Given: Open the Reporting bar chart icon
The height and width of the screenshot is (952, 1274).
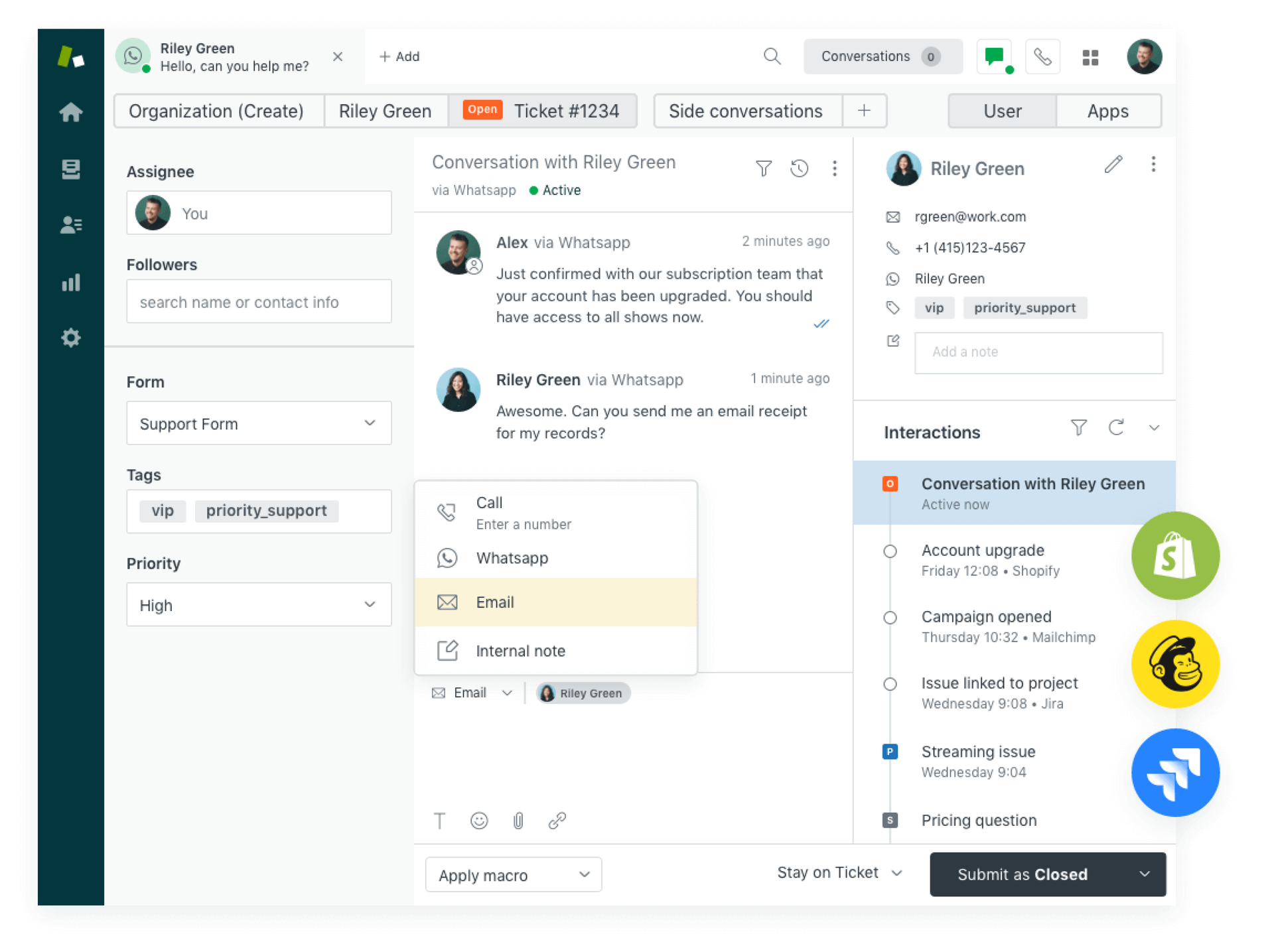Looking at the screenshot, I should point(70,283).
